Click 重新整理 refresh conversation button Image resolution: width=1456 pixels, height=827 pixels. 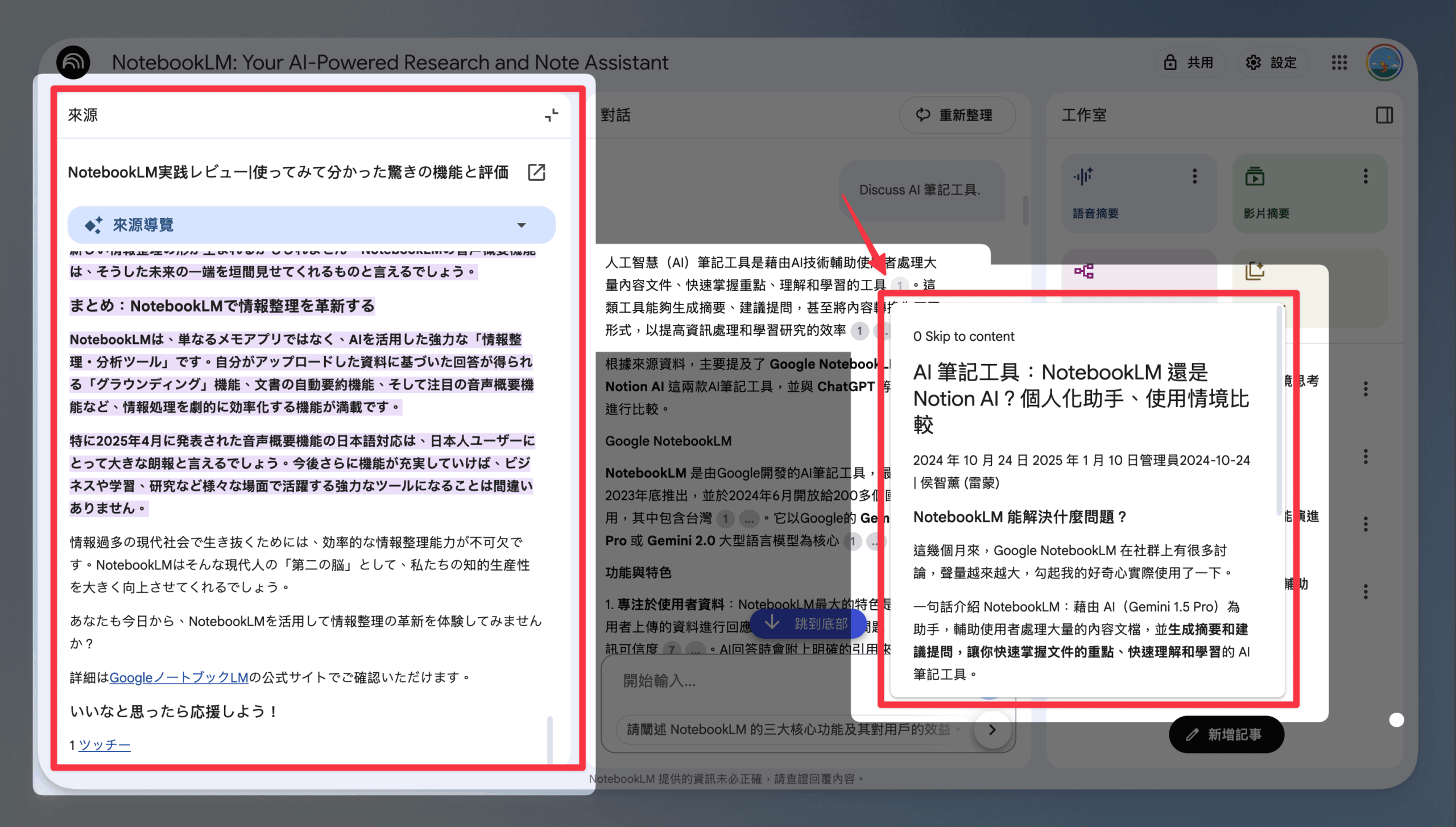[957, 115]
